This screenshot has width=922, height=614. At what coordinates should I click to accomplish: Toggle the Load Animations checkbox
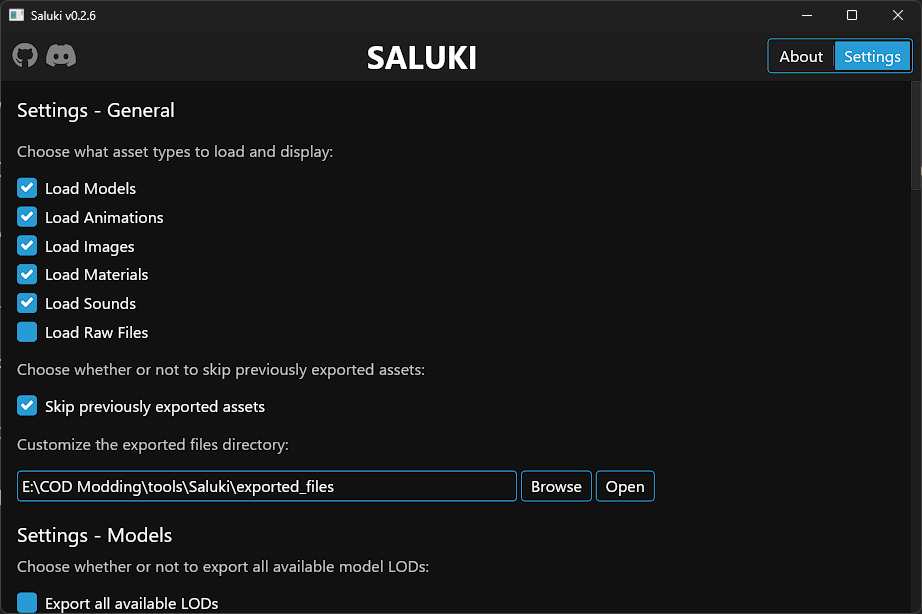27,217
